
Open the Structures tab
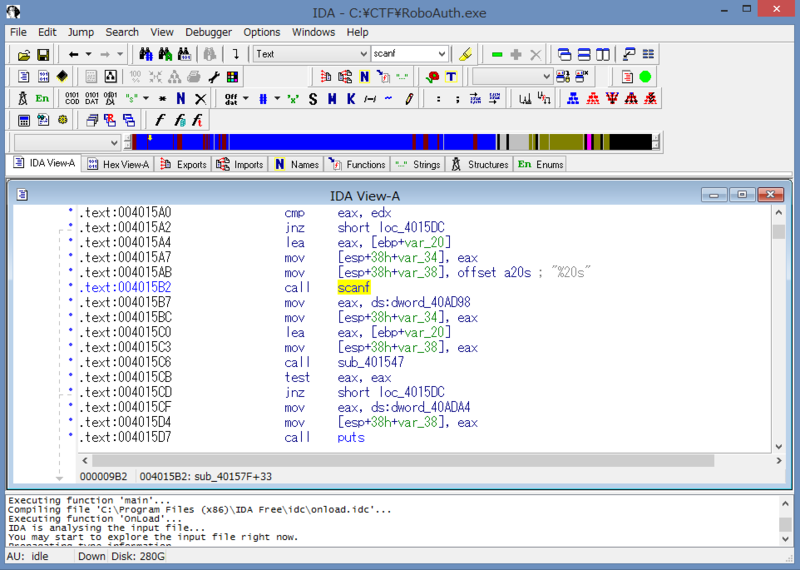(x=480, y=164)
